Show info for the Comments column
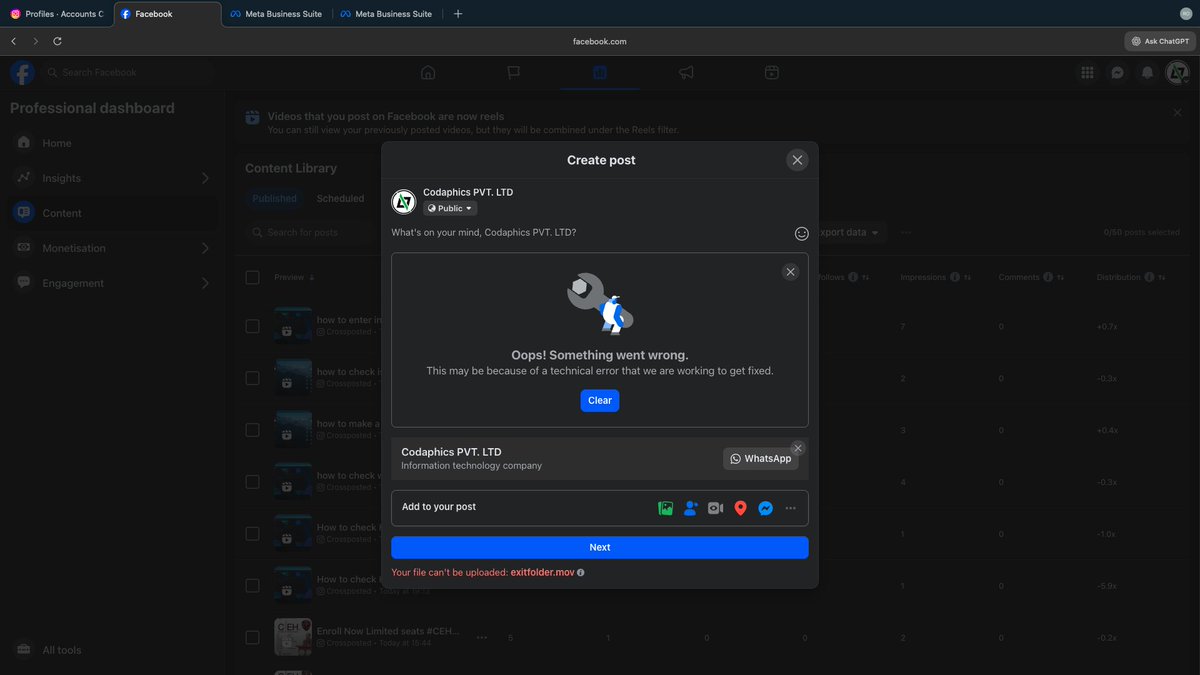The image size is (1200, 675). [x=1048, y=277]
